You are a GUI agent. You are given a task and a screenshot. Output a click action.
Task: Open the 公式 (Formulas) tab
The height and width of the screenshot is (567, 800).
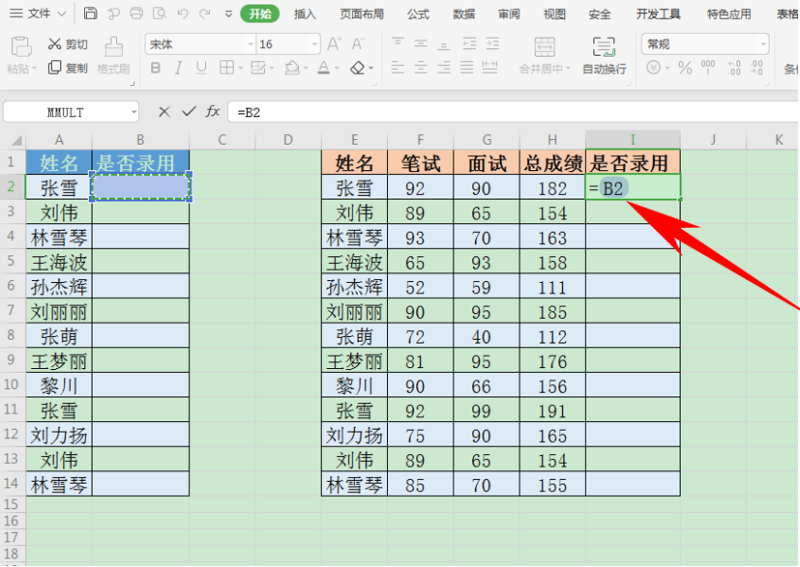tap(418, 14)
